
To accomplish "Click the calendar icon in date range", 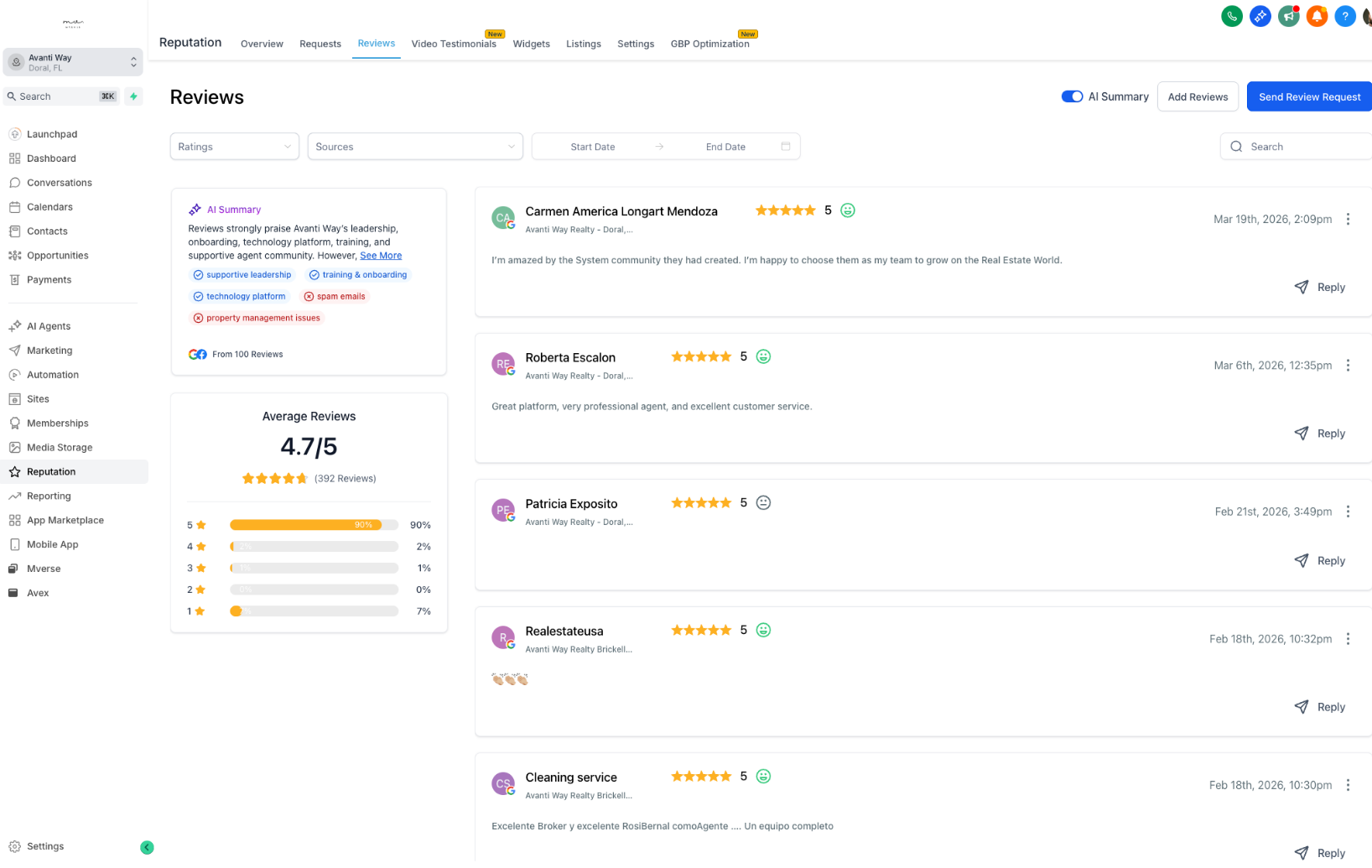I will coord(786,147).
